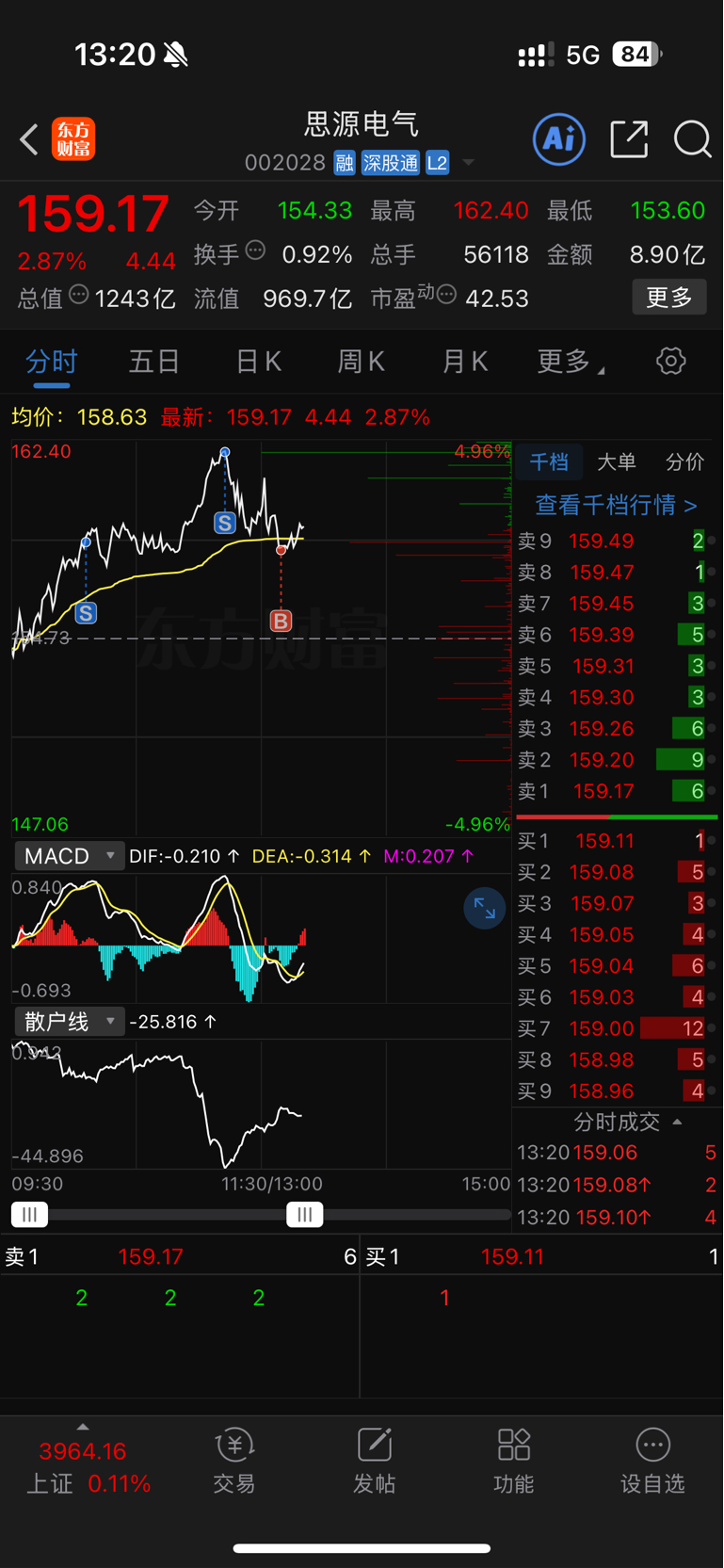Viewport: 724px width, 1568px height.
Task: Tap the 买9 158.96 order row
Action: click(x=617, y=1091)
